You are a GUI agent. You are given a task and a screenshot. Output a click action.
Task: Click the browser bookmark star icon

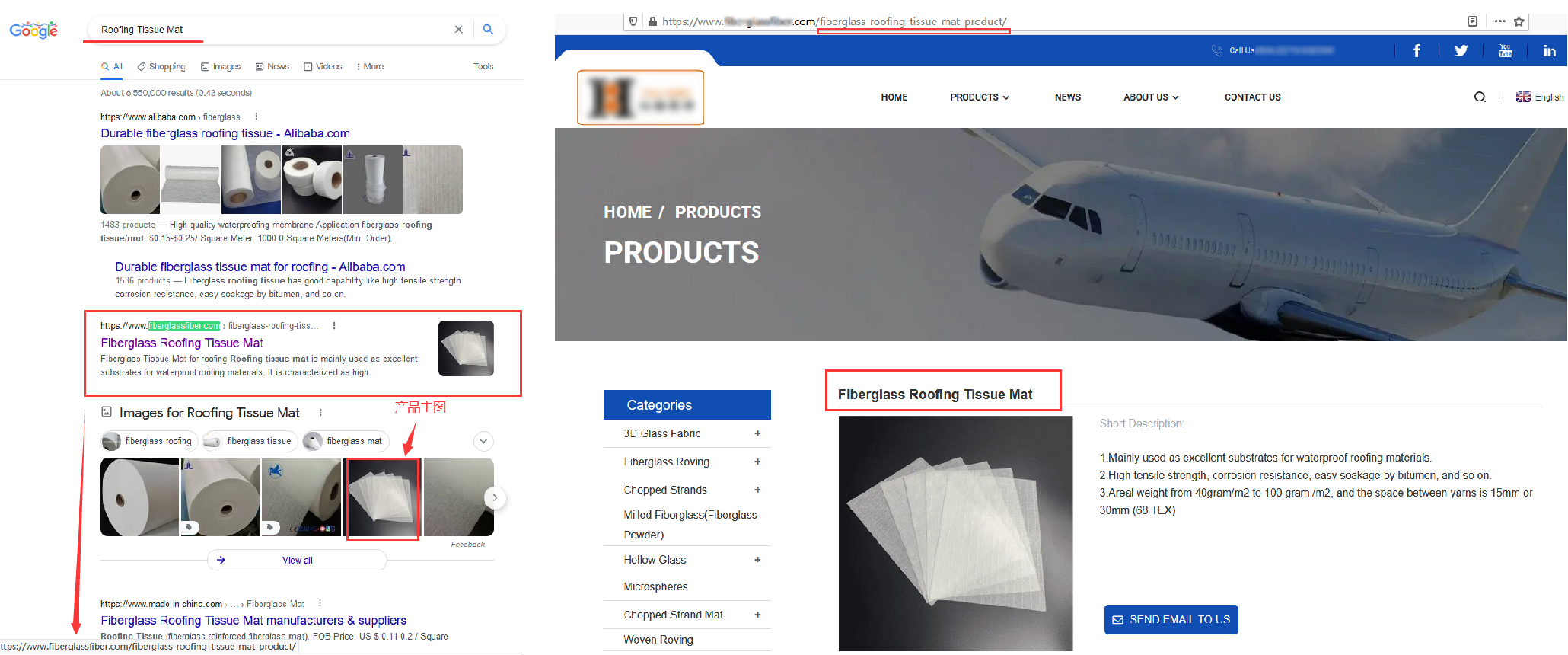coord(1519,21)
